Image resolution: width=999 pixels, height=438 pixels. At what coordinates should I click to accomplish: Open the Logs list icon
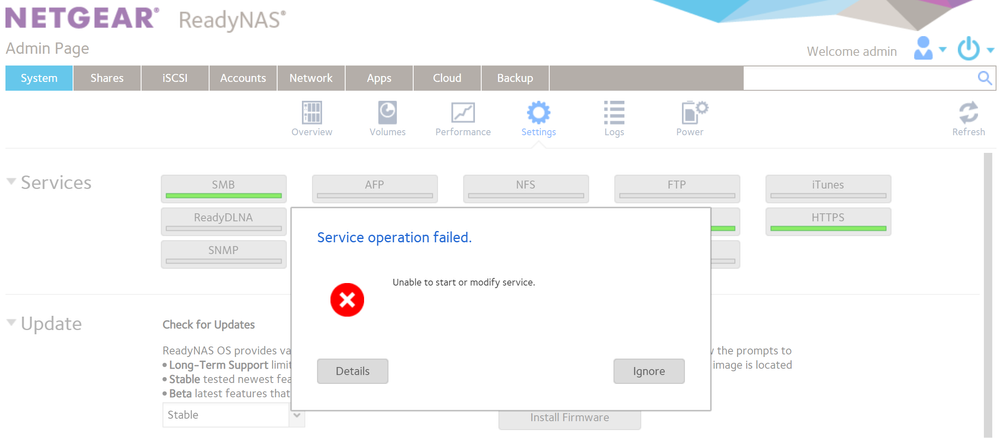coord(614,113)
